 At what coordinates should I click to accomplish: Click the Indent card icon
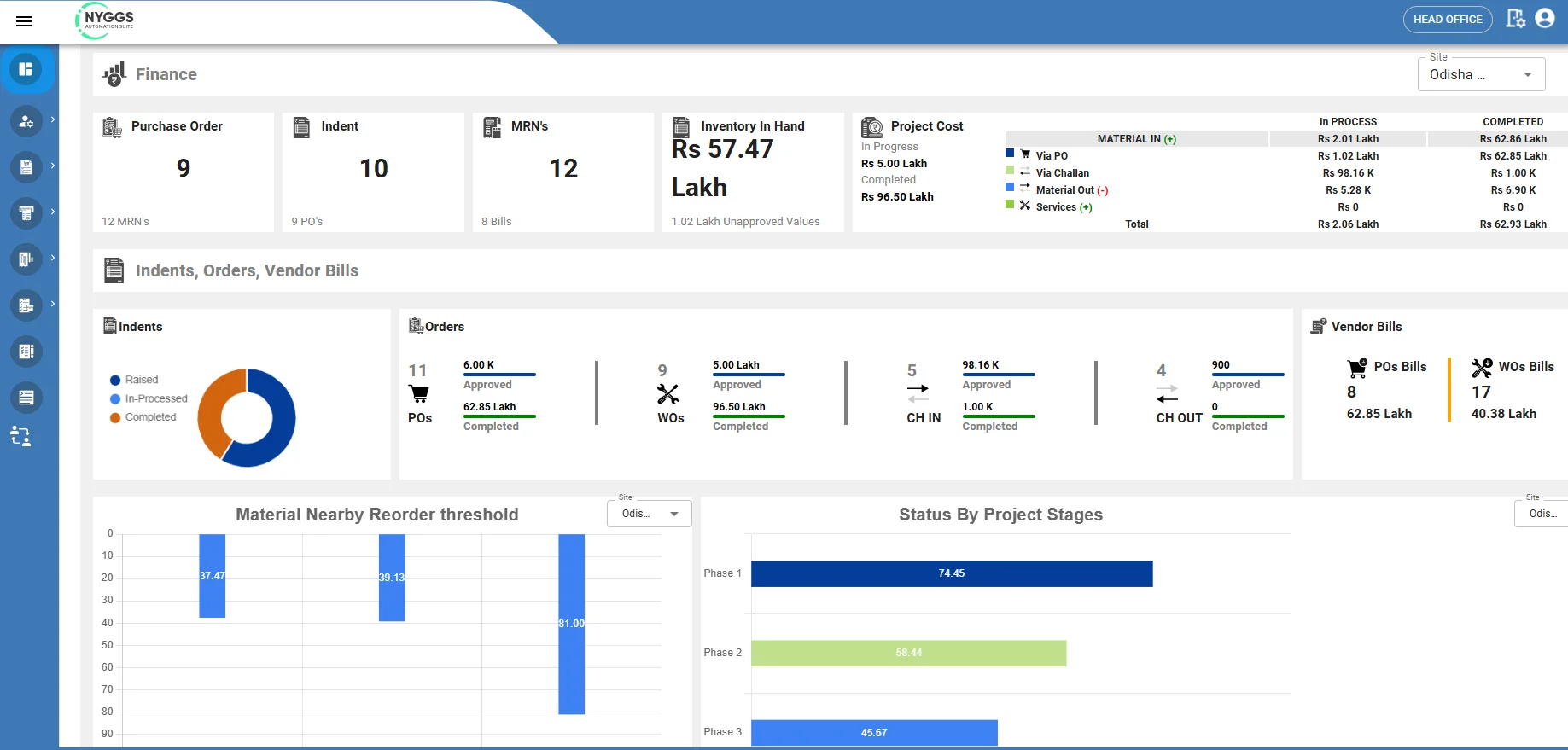tap(301, 127)
